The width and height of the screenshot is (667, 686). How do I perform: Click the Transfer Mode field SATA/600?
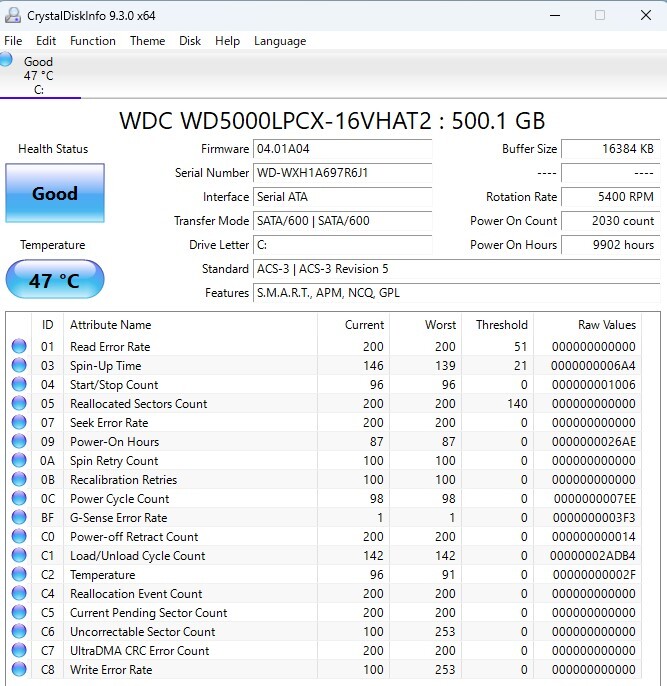tap(342, 220)
